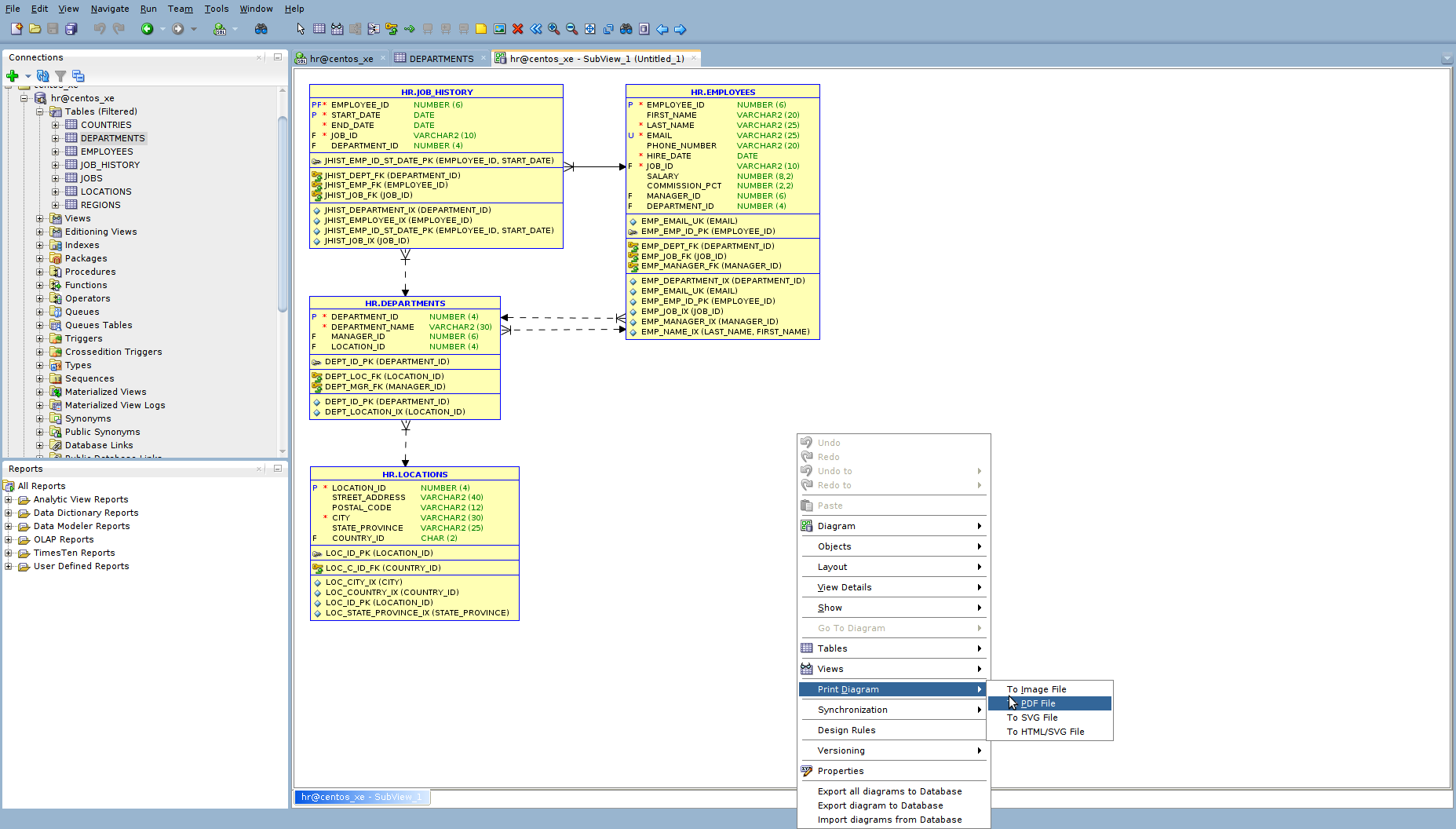Image resolution: width=1456 pixels, height=829 pixels.
Task: Collapse the Tables (Filtered) node
Action: coord(40,111)
